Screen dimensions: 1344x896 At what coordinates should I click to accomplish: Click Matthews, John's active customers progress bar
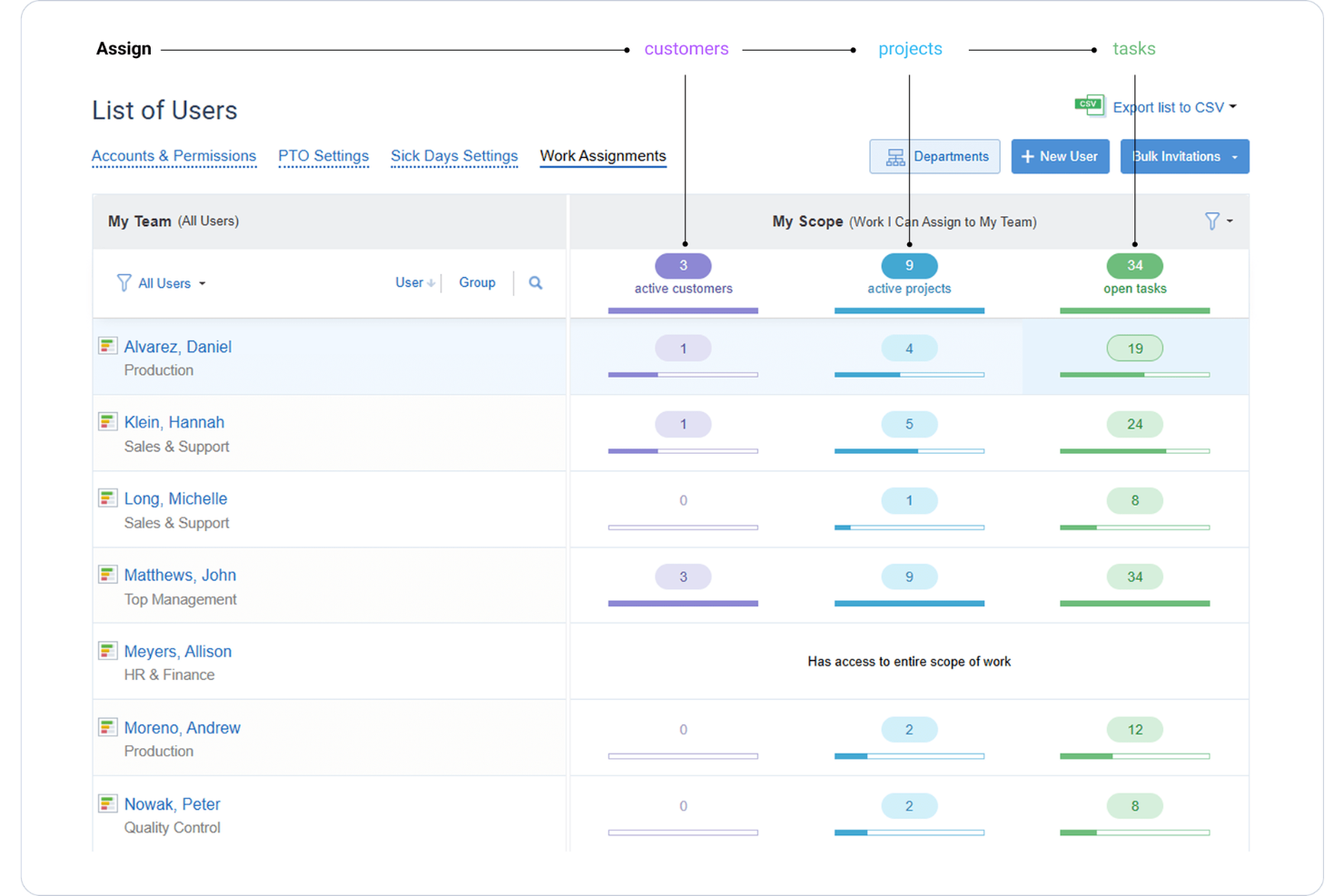point(683,603)
